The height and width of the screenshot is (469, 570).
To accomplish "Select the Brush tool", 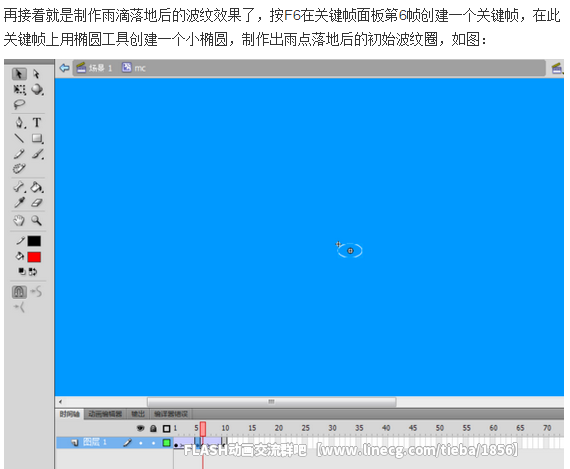I will [x=37, y=154].
